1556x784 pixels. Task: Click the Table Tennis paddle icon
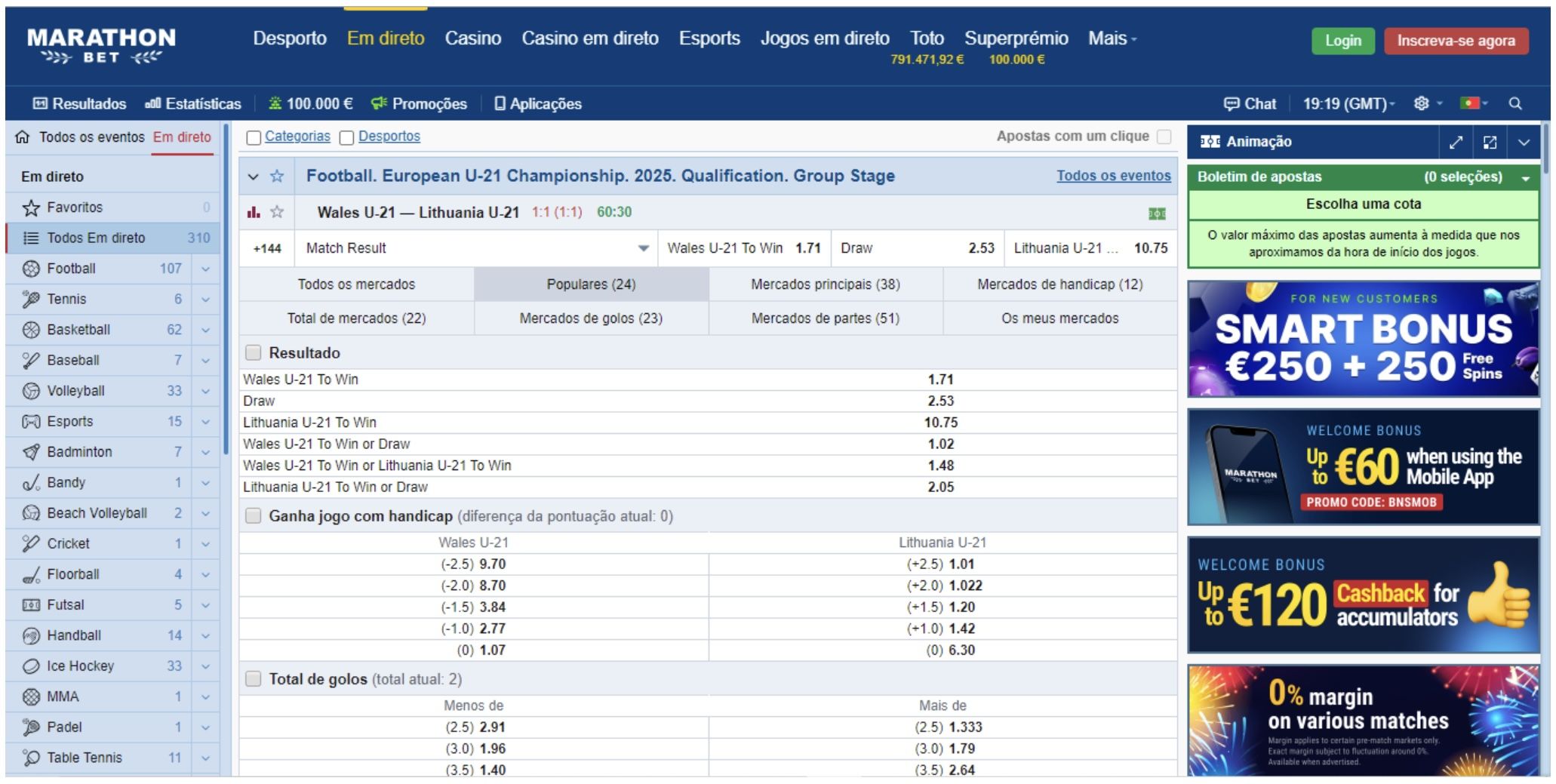pyautogui.click(x=31, y=758)
